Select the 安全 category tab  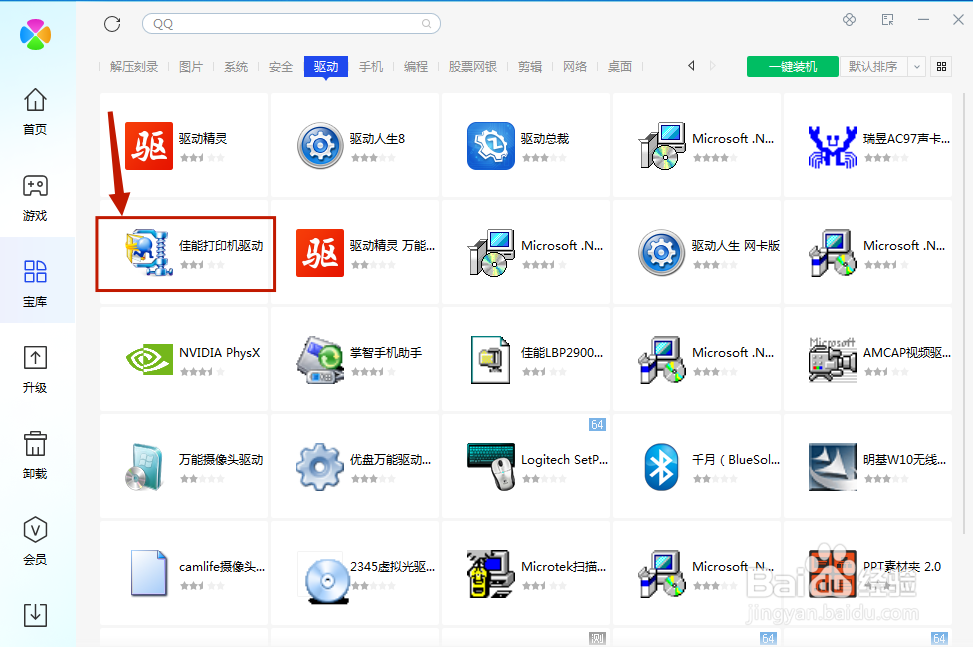280,66
